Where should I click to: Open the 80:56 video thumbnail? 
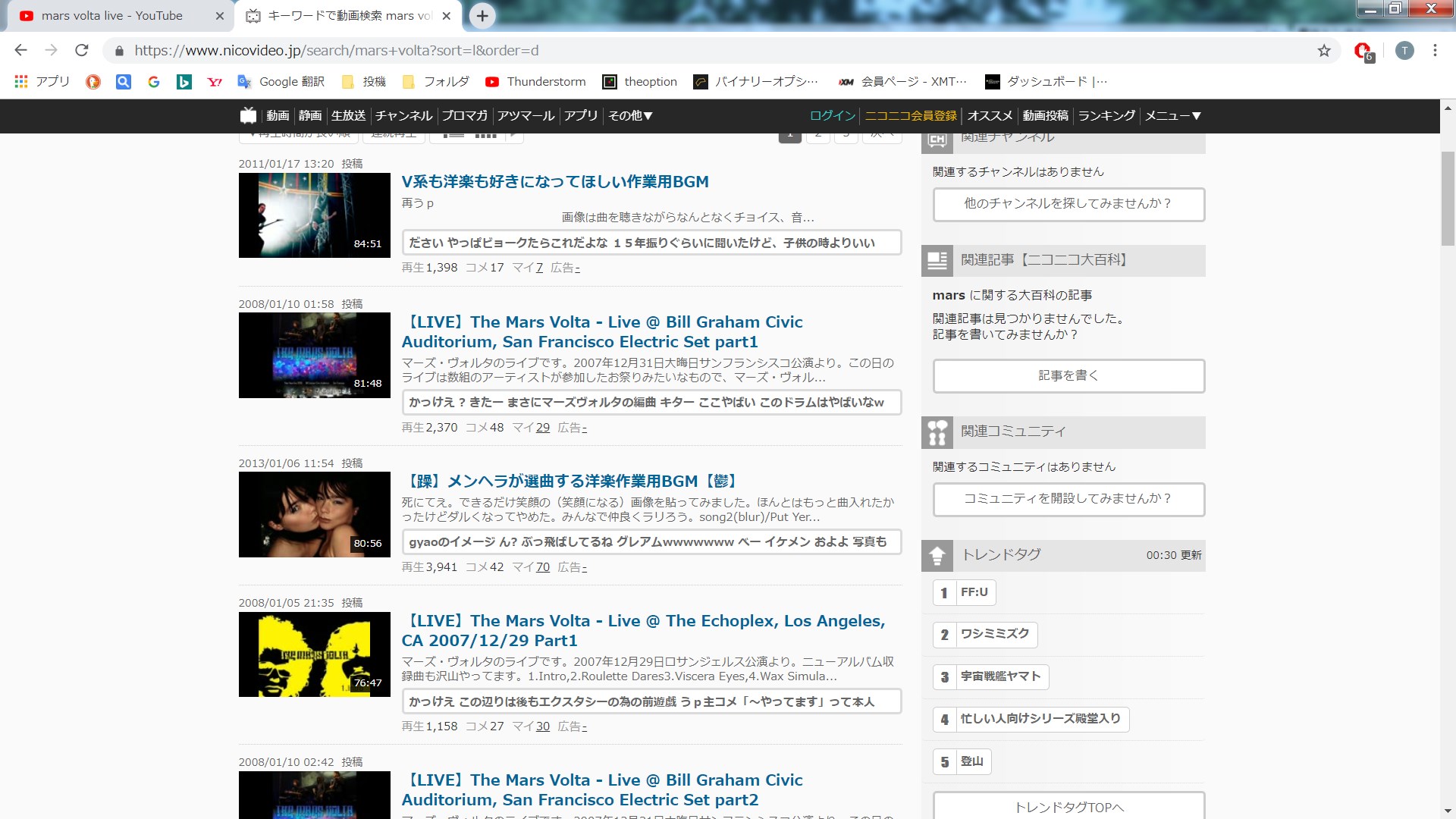[315, 515]
